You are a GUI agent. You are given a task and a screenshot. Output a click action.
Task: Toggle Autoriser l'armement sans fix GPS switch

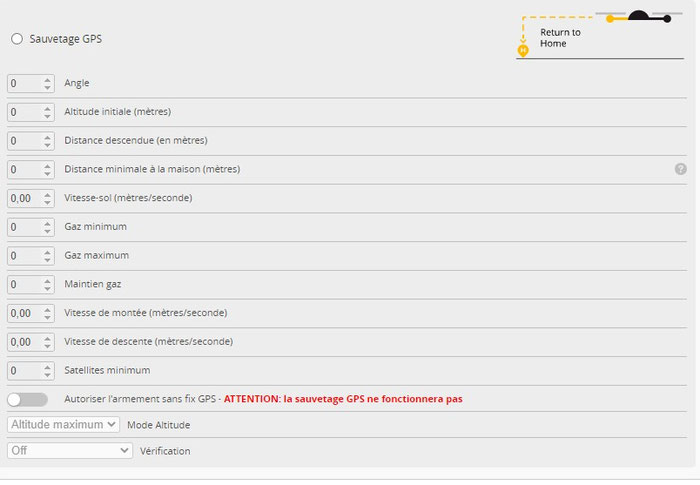(x=28, y=399)
